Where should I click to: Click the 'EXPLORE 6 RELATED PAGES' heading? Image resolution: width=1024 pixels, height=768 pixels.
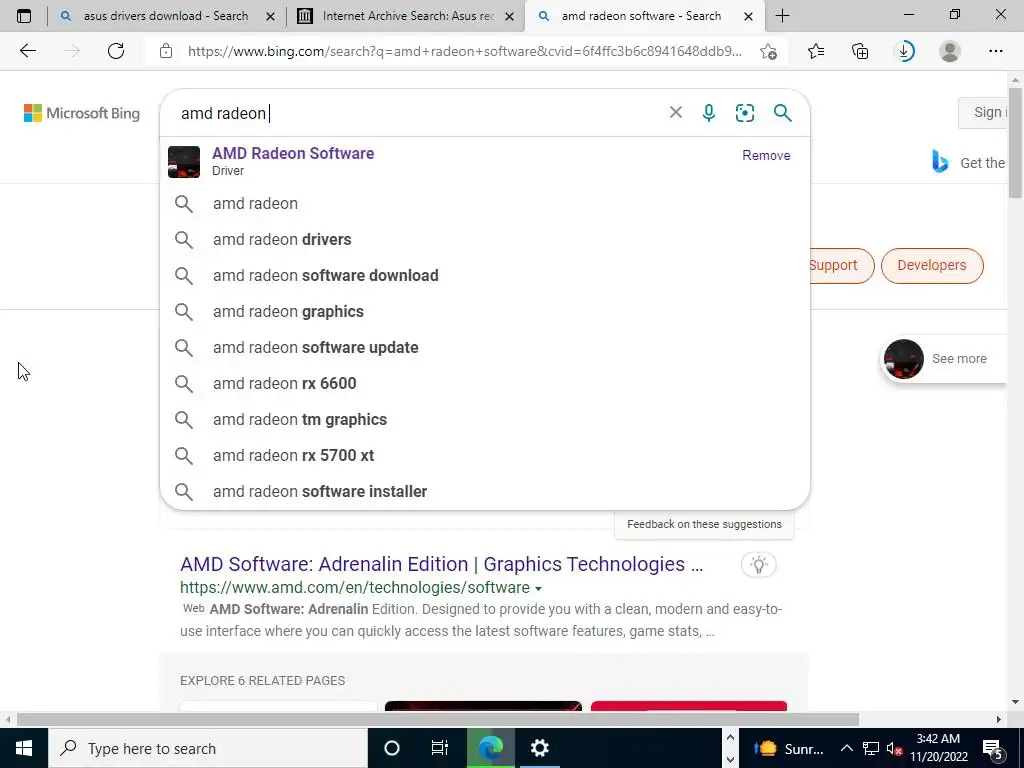pos(263,680)
